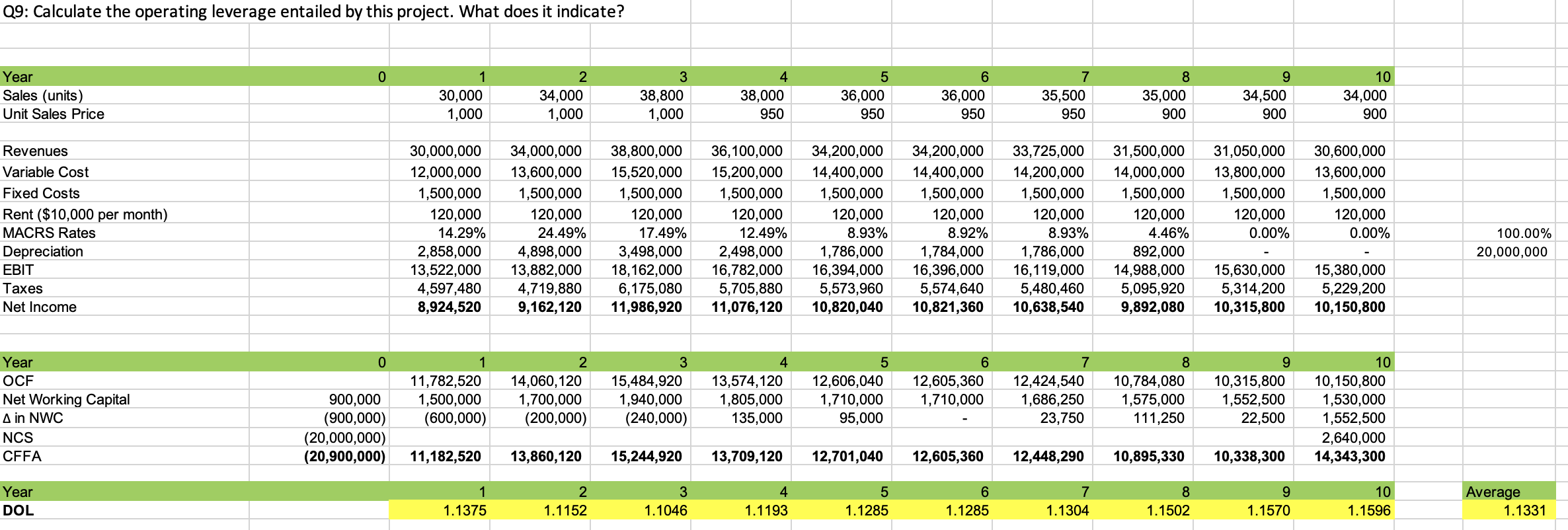Click the 'EBIT' row label

tap(18, 270)
